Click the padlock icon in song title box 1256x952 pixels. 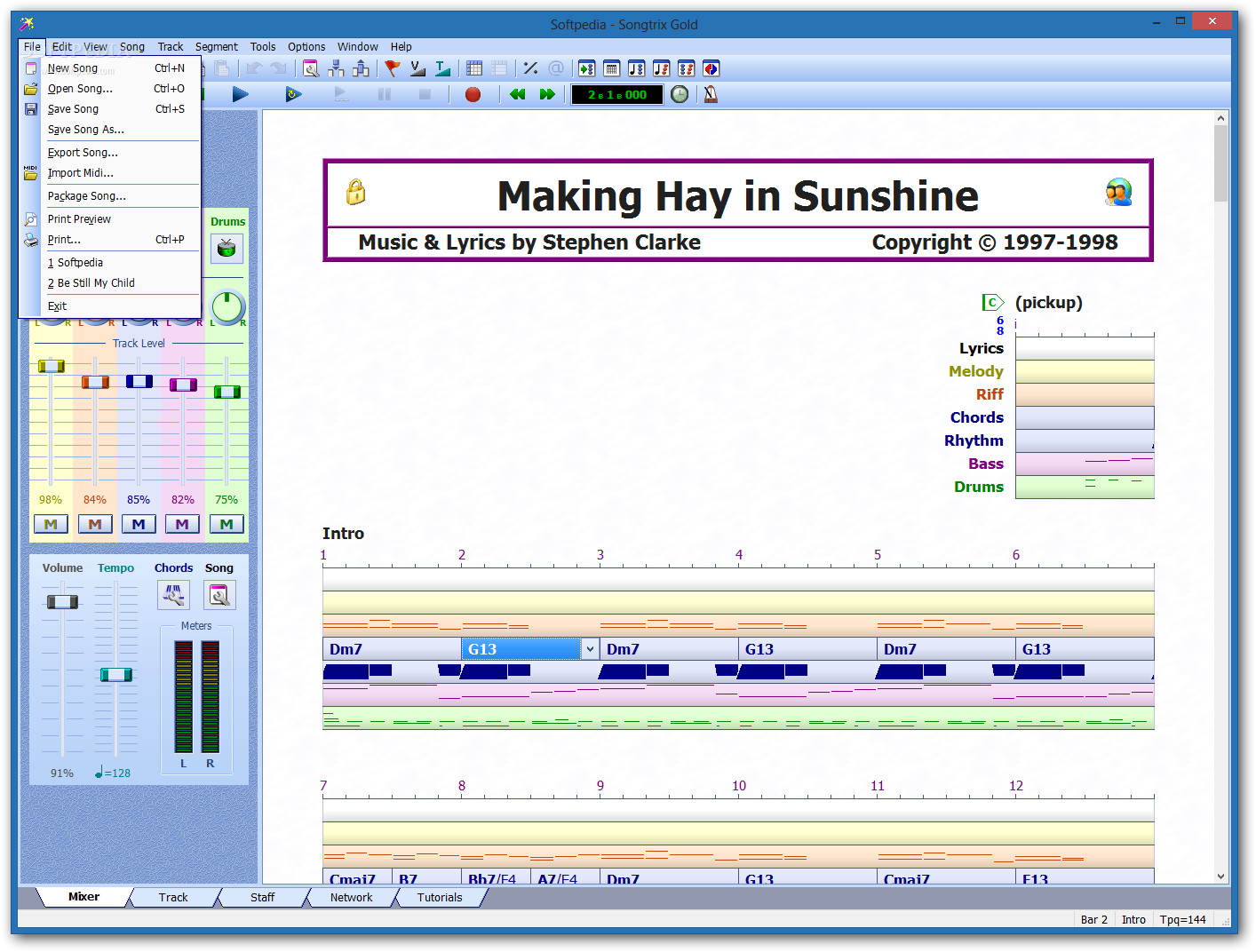coord(355,192)
